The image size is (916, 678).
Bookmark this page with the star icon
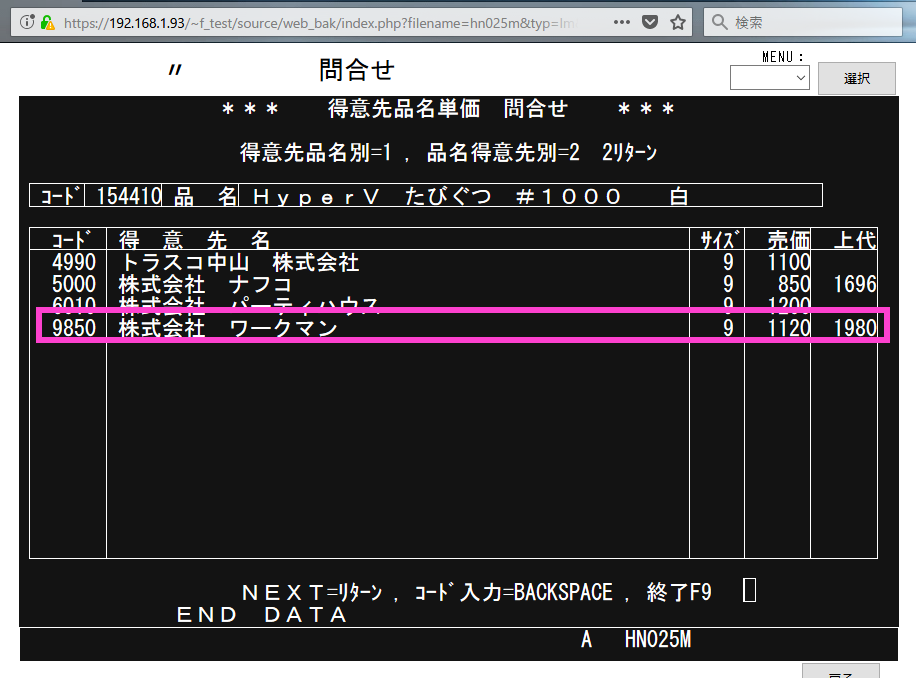[678, 22]
